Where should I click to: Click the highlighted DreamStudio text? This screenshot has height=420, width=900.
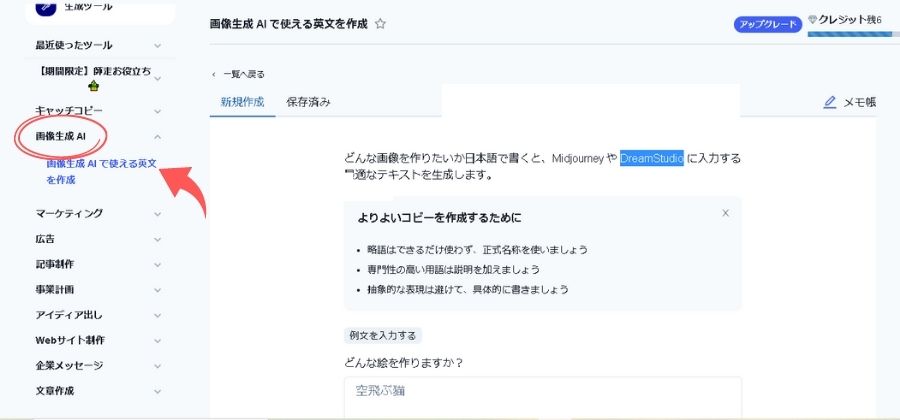(x=651, y=158)
